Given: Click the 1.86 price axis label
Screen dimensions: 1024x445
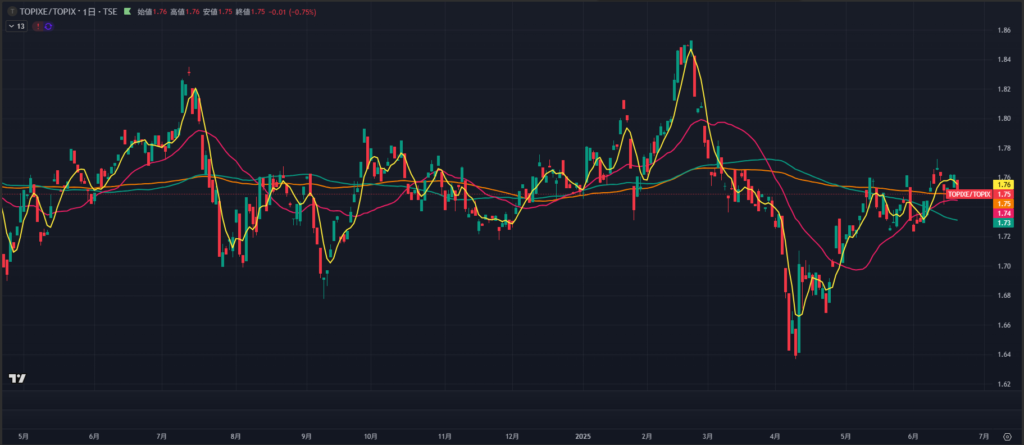Looking at the screenshot, I should point(1004,30).
